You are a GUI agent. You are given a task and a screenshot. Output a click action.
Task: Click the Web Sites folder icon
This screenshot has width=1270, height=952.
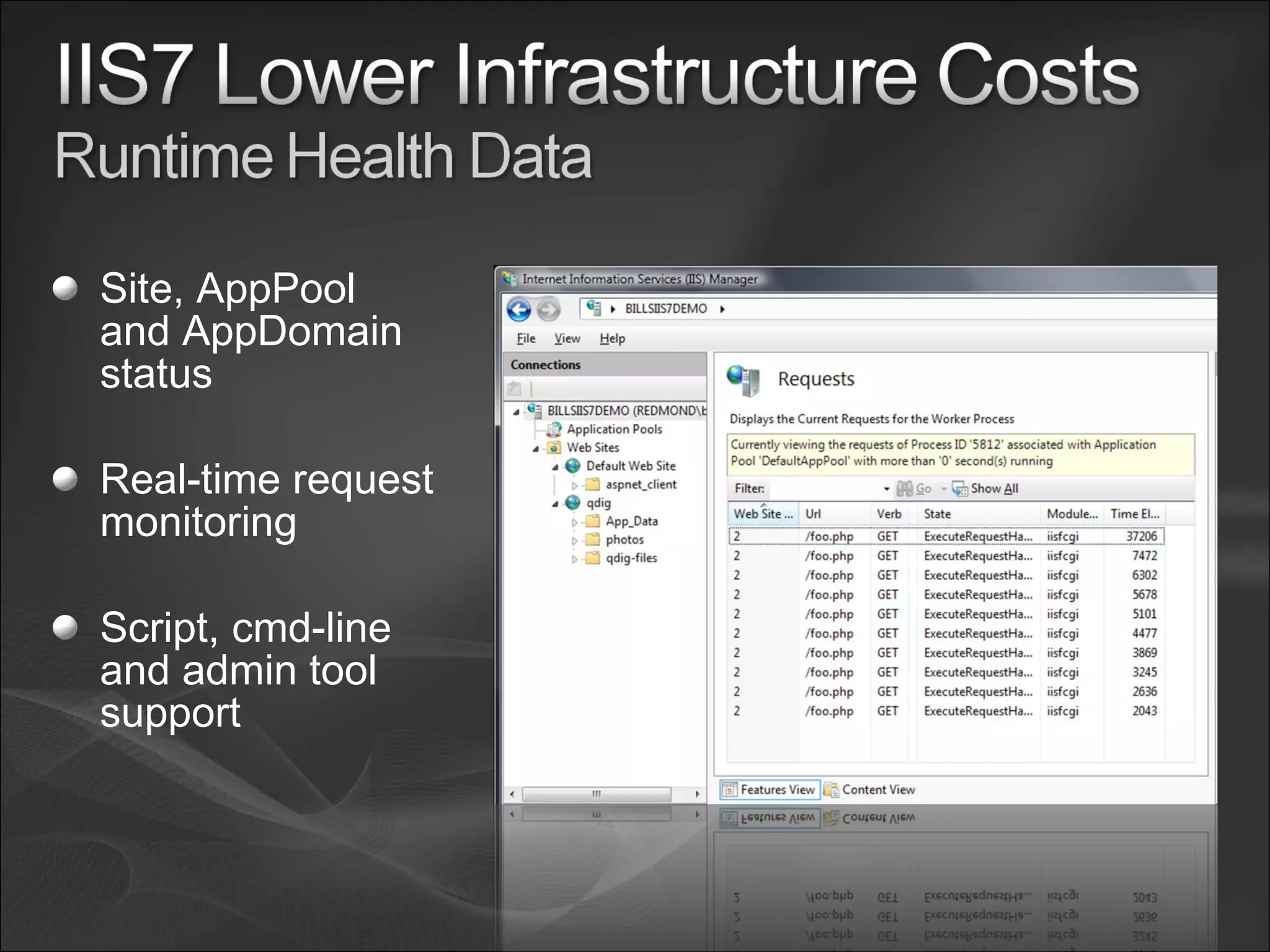click(554, 447)
